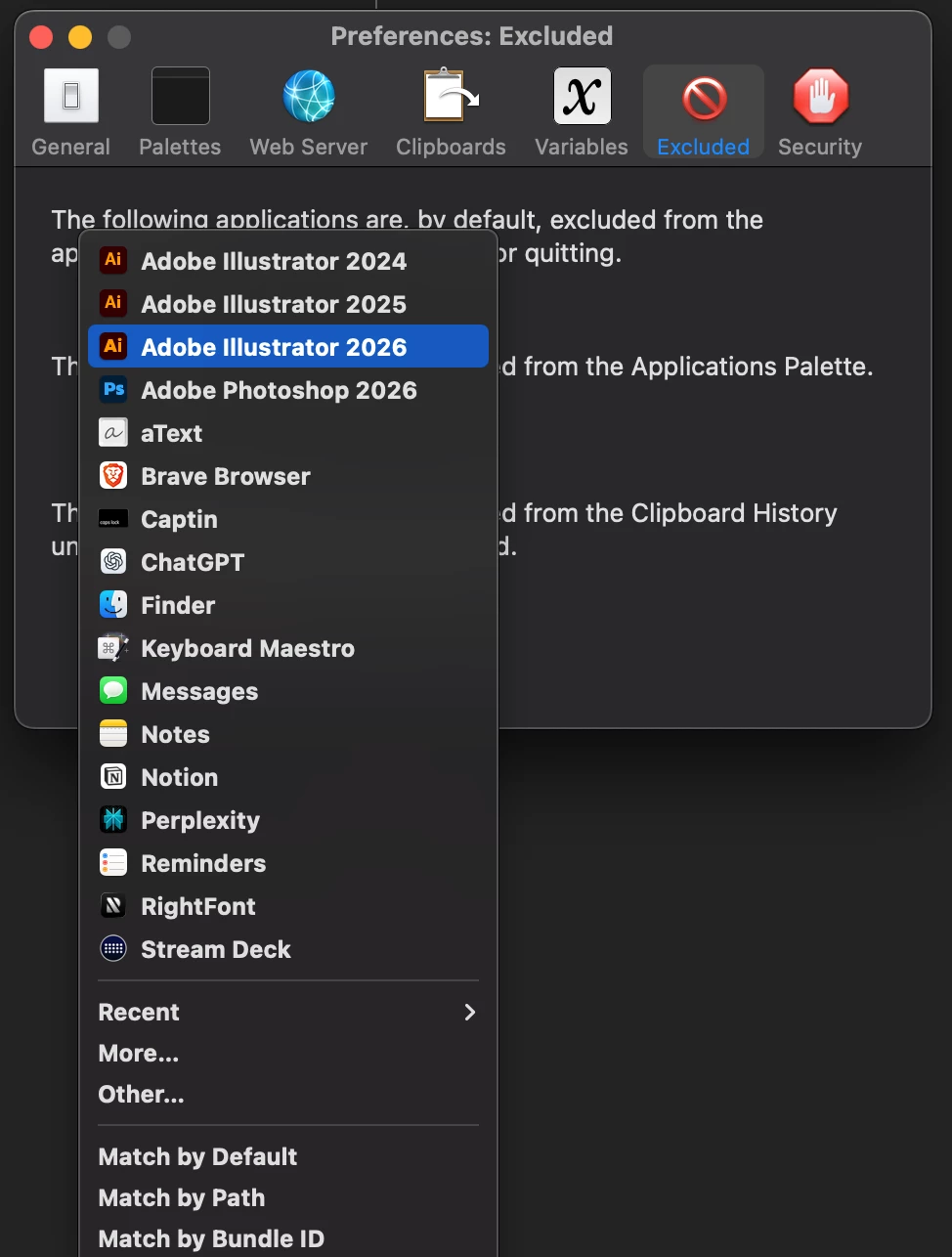The width and height of the screenshot is (952, 1257).
Task: Select Match by Default option
Action: tap(288, 1156)
